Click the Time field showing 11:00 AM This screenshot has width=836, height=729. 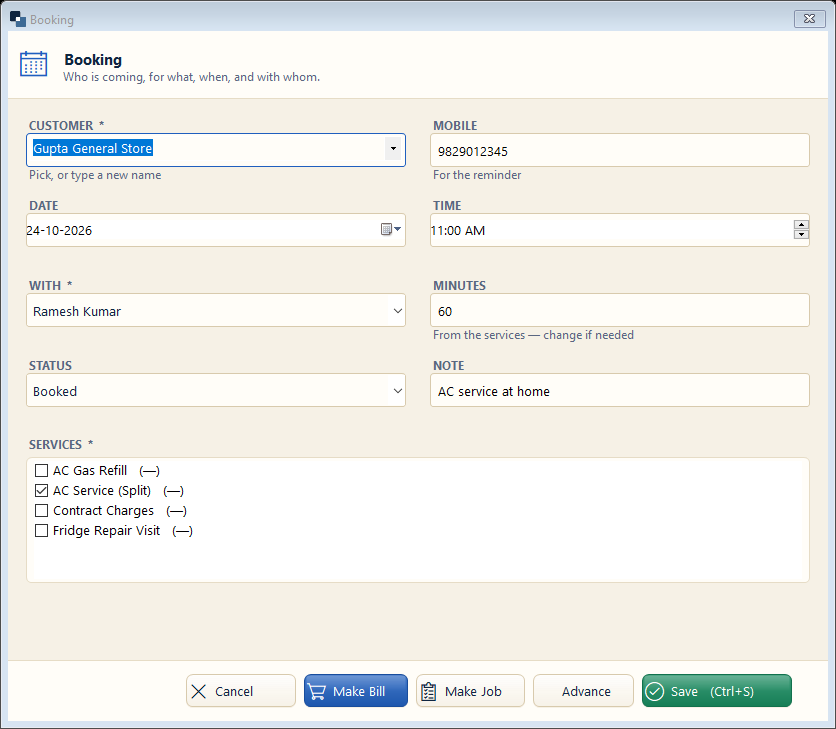(x=458, y=230)
